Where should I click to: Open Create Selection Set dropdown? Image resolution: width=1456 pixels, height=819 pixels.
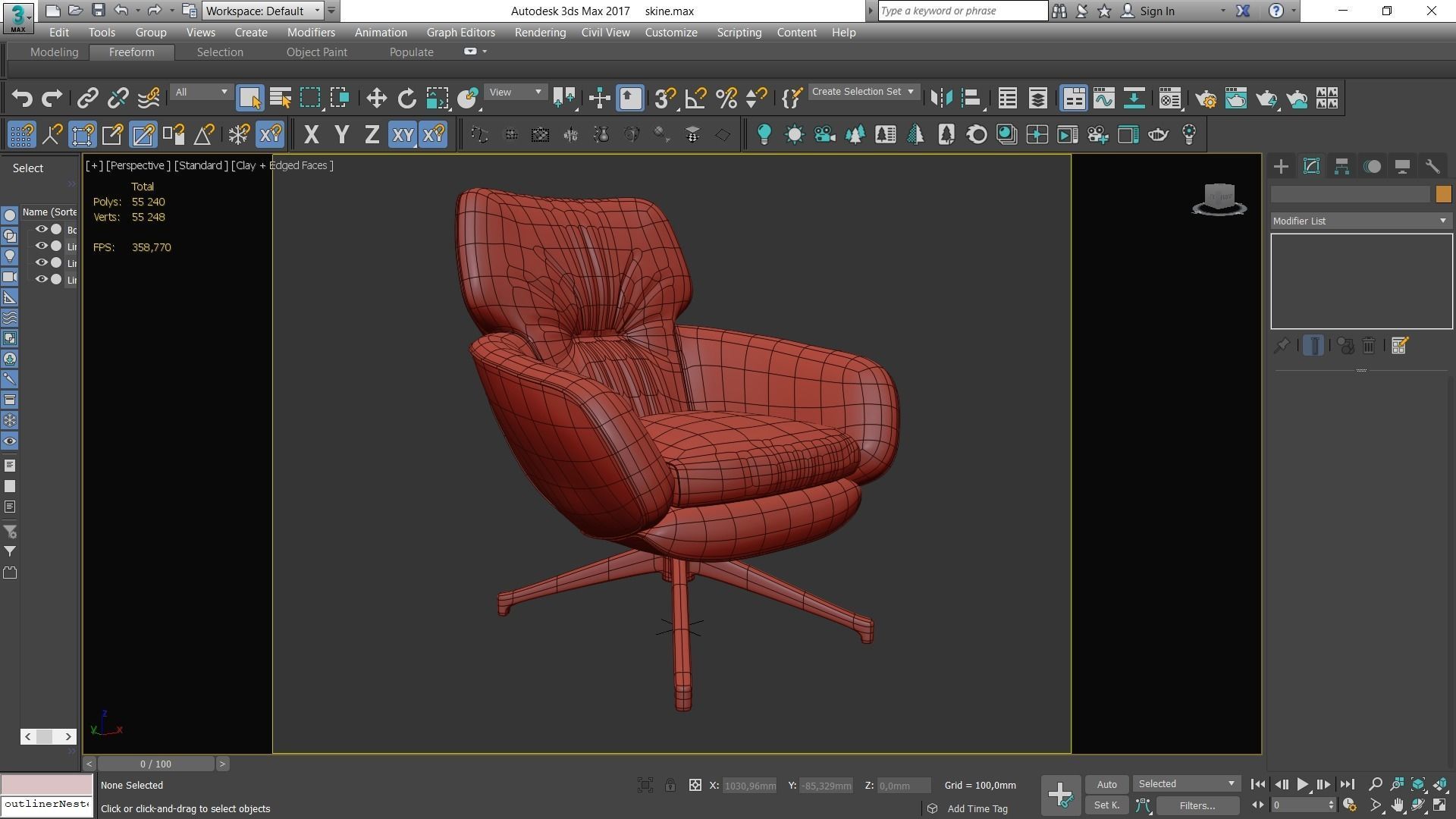864,92
